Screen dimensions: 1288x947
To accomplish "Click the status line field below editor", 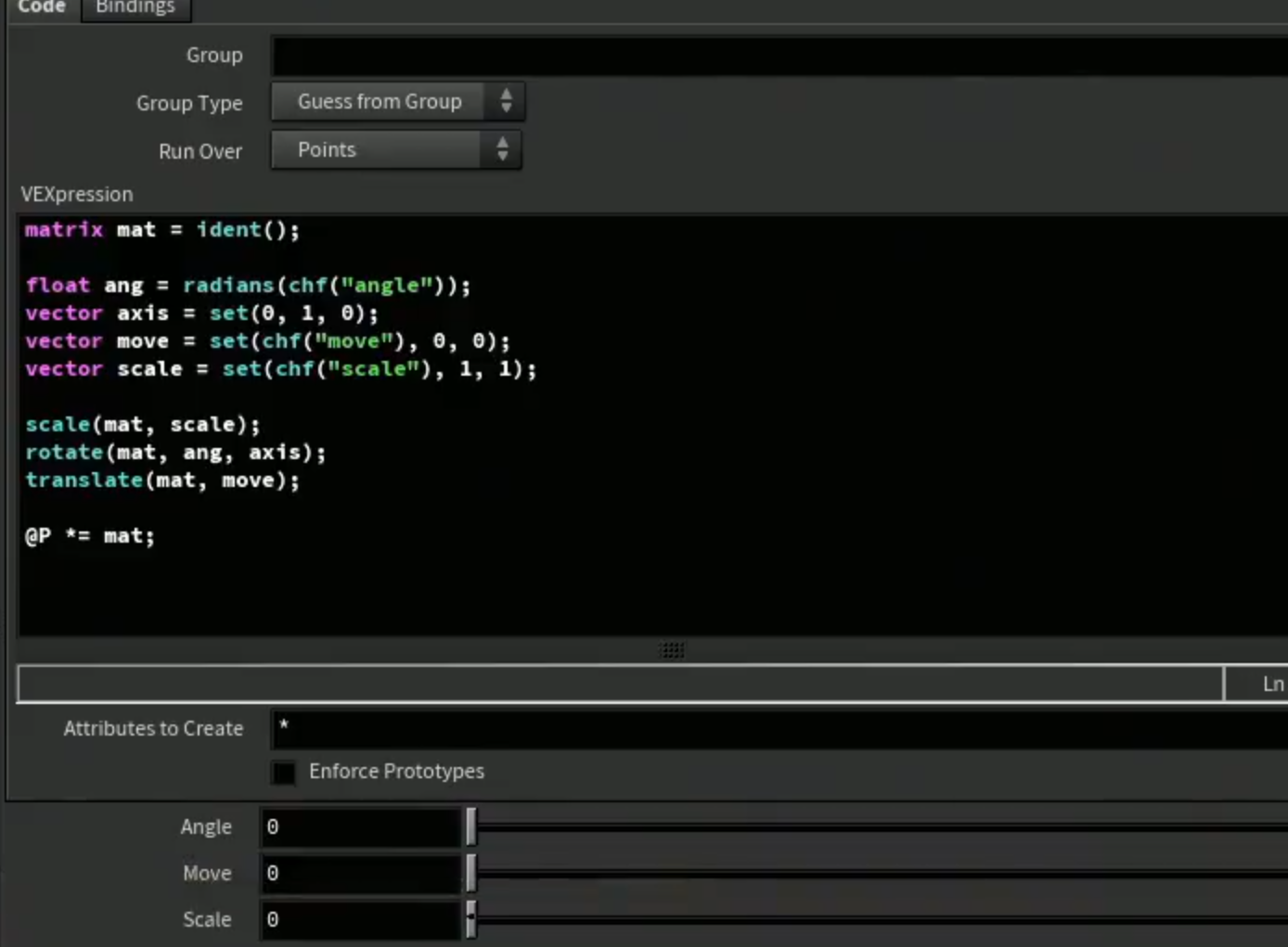I will (620, 684).
